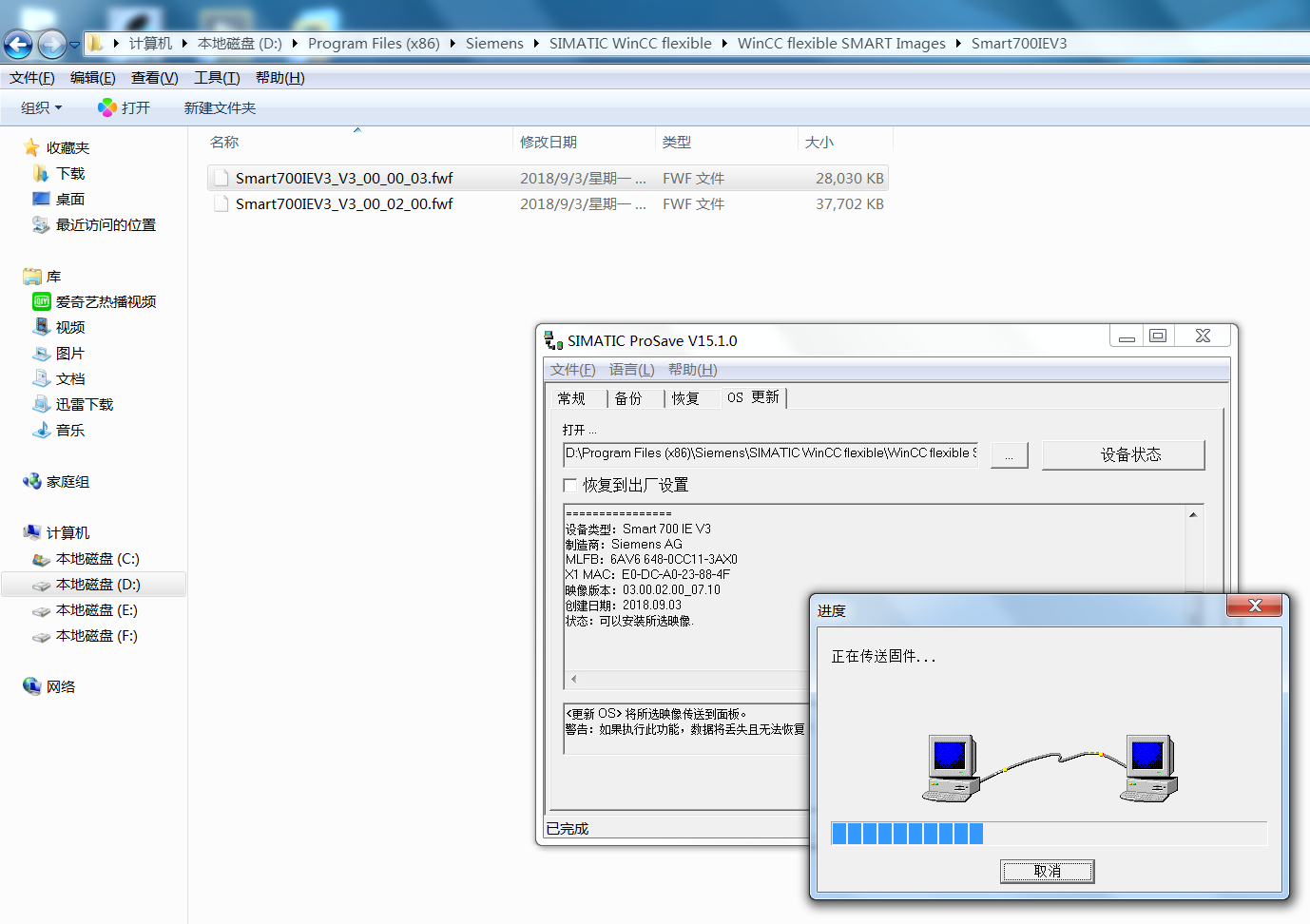Open the 工具(T) menu in Explorer
The height and width of the screenshot is (924, 1310).
click(x=217, y=78)
